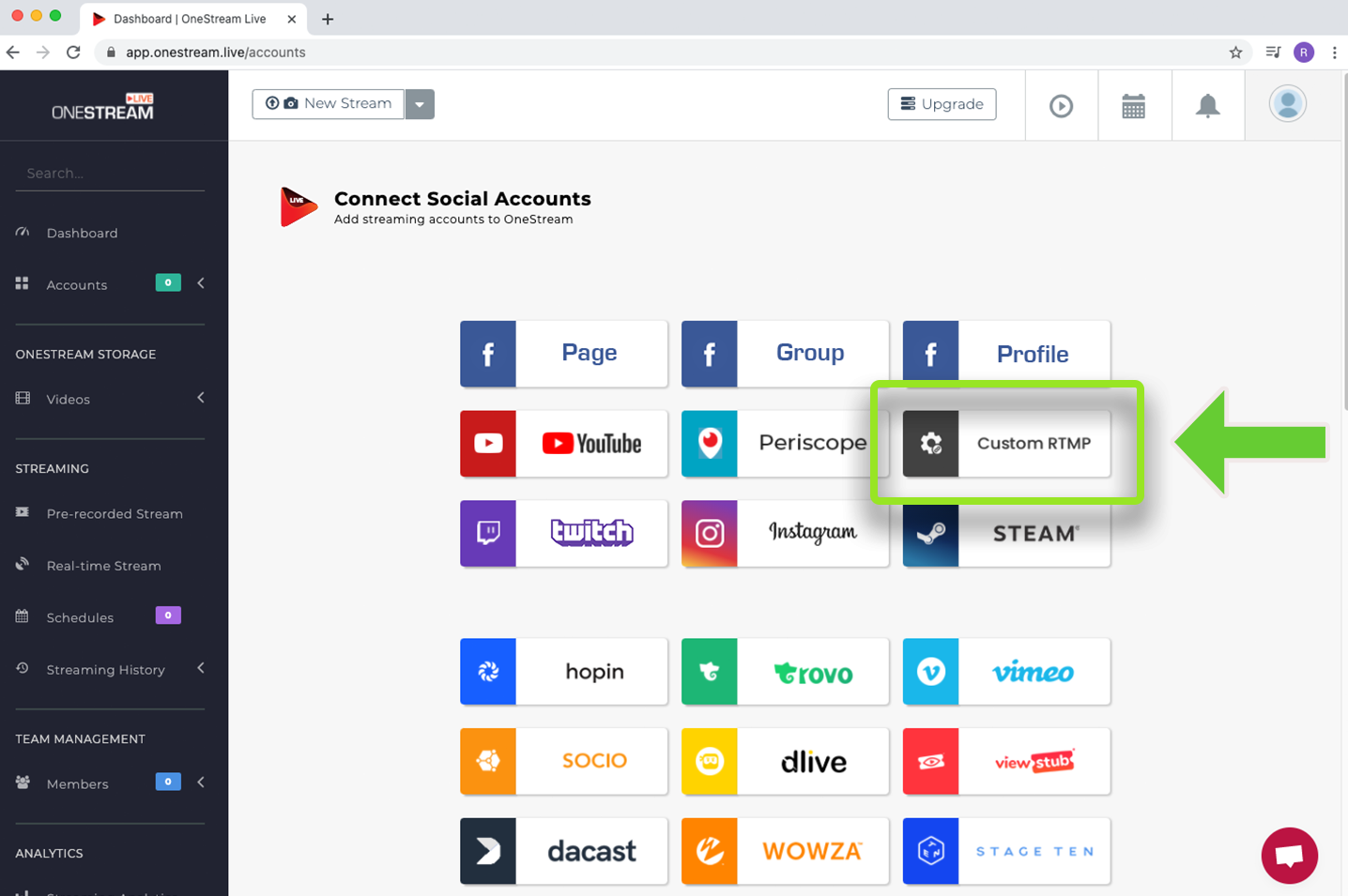Open Chrome media controls icon
Viewport: 1348px width, 896px height.
(1273, 53)
